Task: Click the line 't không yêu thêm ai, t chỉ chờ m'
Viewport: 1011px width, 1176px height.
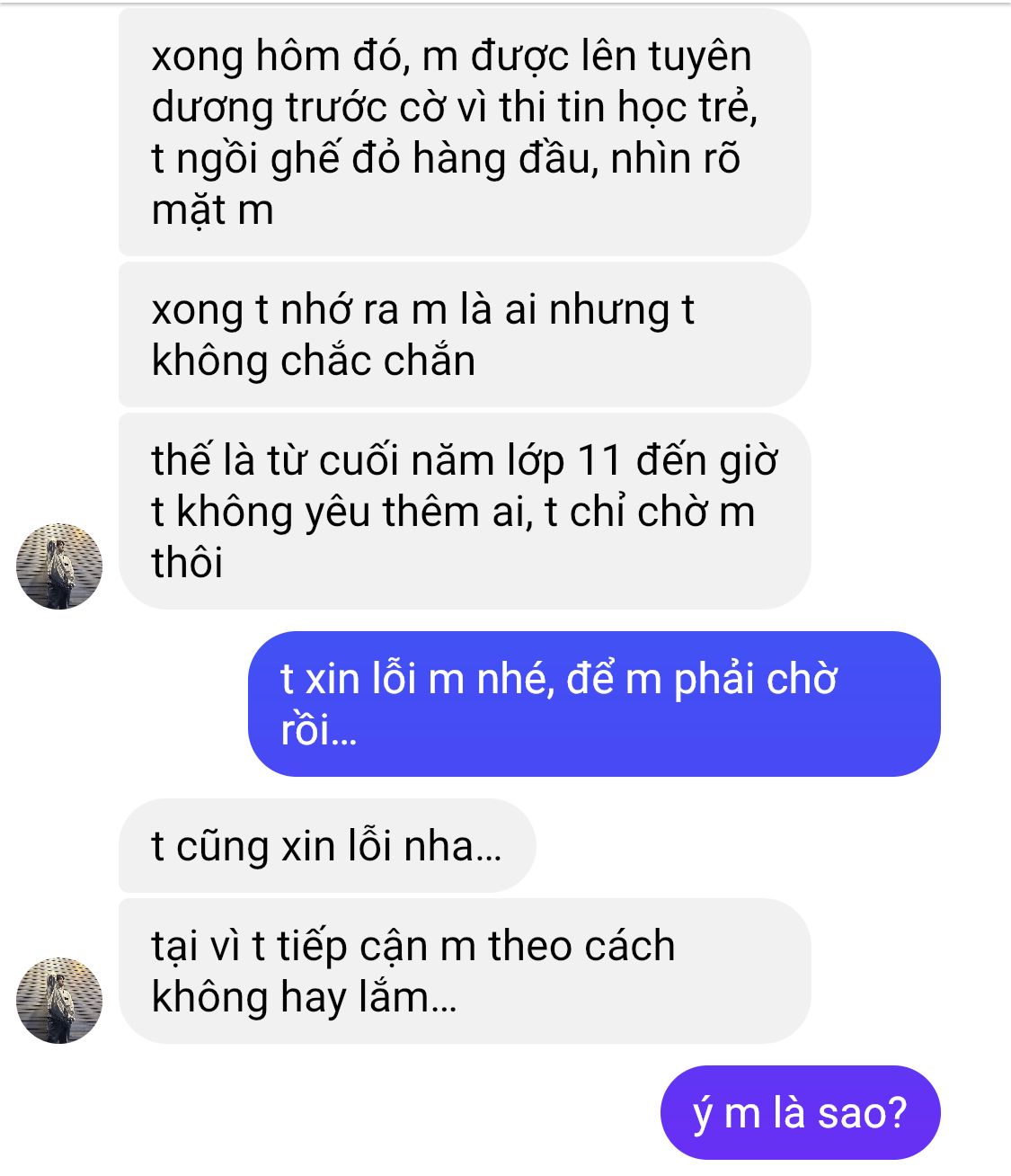Action: pyautogui.click(x=453, y=512)
